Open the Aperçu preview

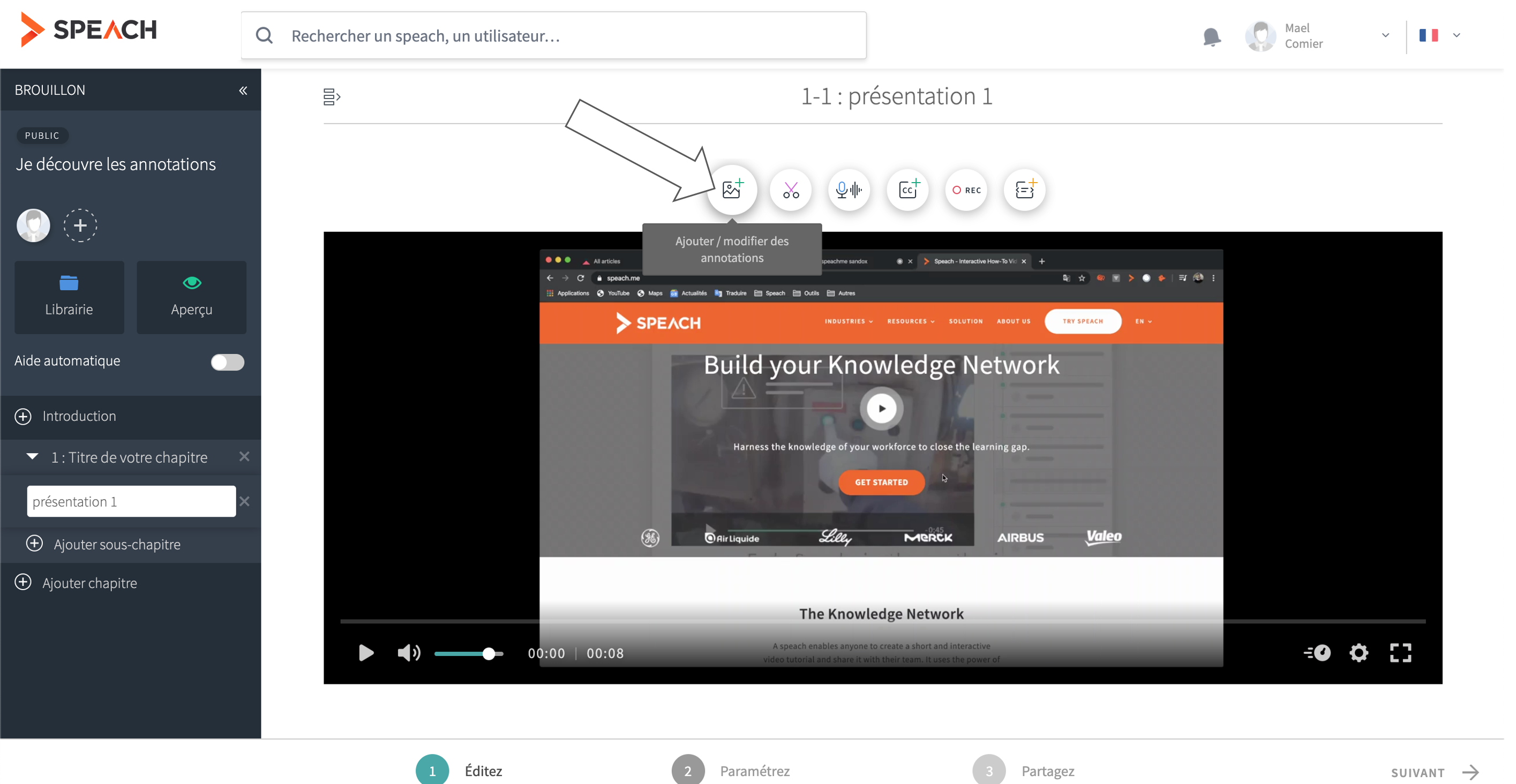191,298
